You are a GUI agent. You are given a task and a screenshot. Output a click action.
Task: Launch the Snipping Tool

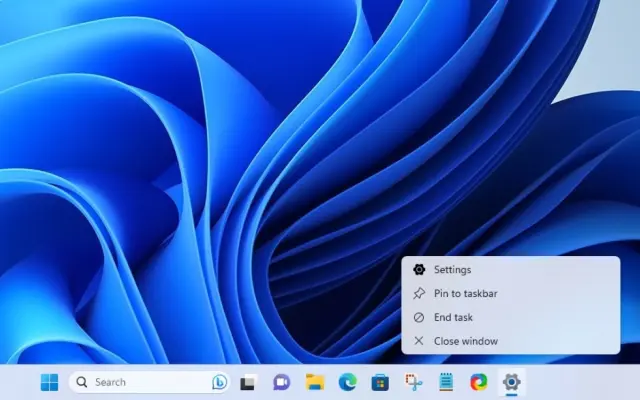(413, 382)
